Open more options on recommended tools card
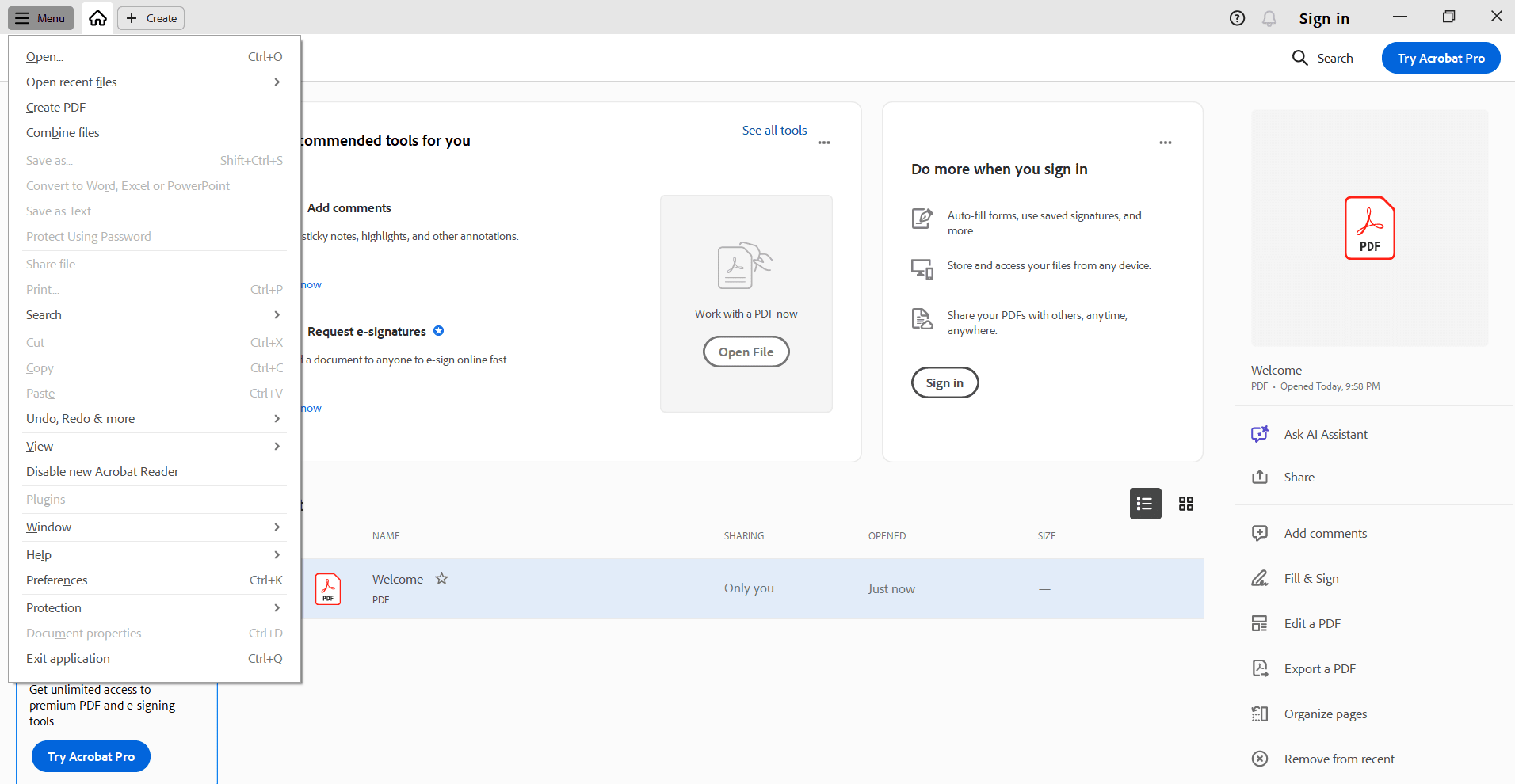The image size is (1515, 784). coord(824,143)
